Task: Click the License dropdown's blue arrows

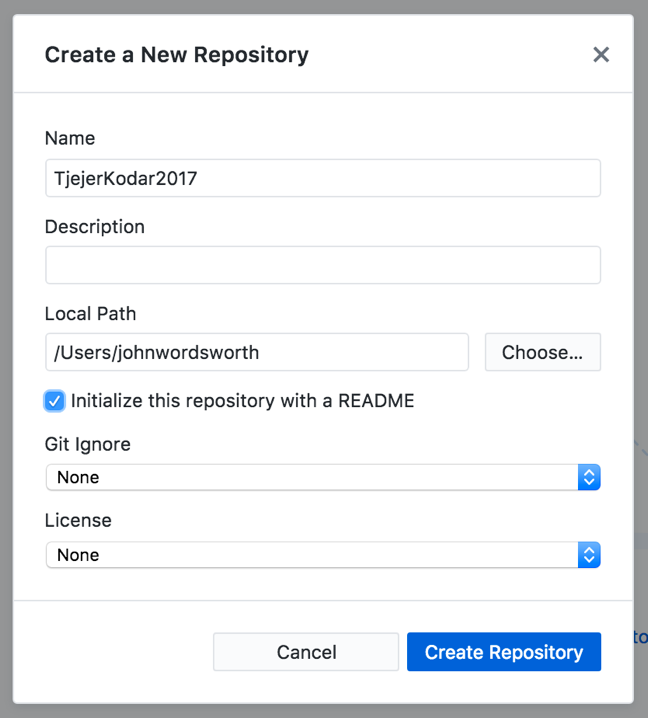Action: tap(589, 554)
